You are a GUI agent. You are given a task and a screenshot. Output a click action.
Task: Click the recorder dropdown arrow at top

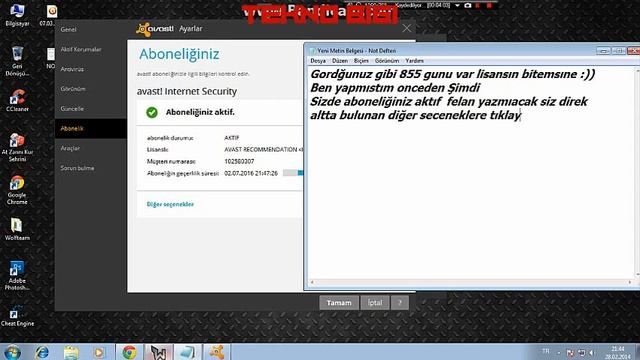[457, 6]
